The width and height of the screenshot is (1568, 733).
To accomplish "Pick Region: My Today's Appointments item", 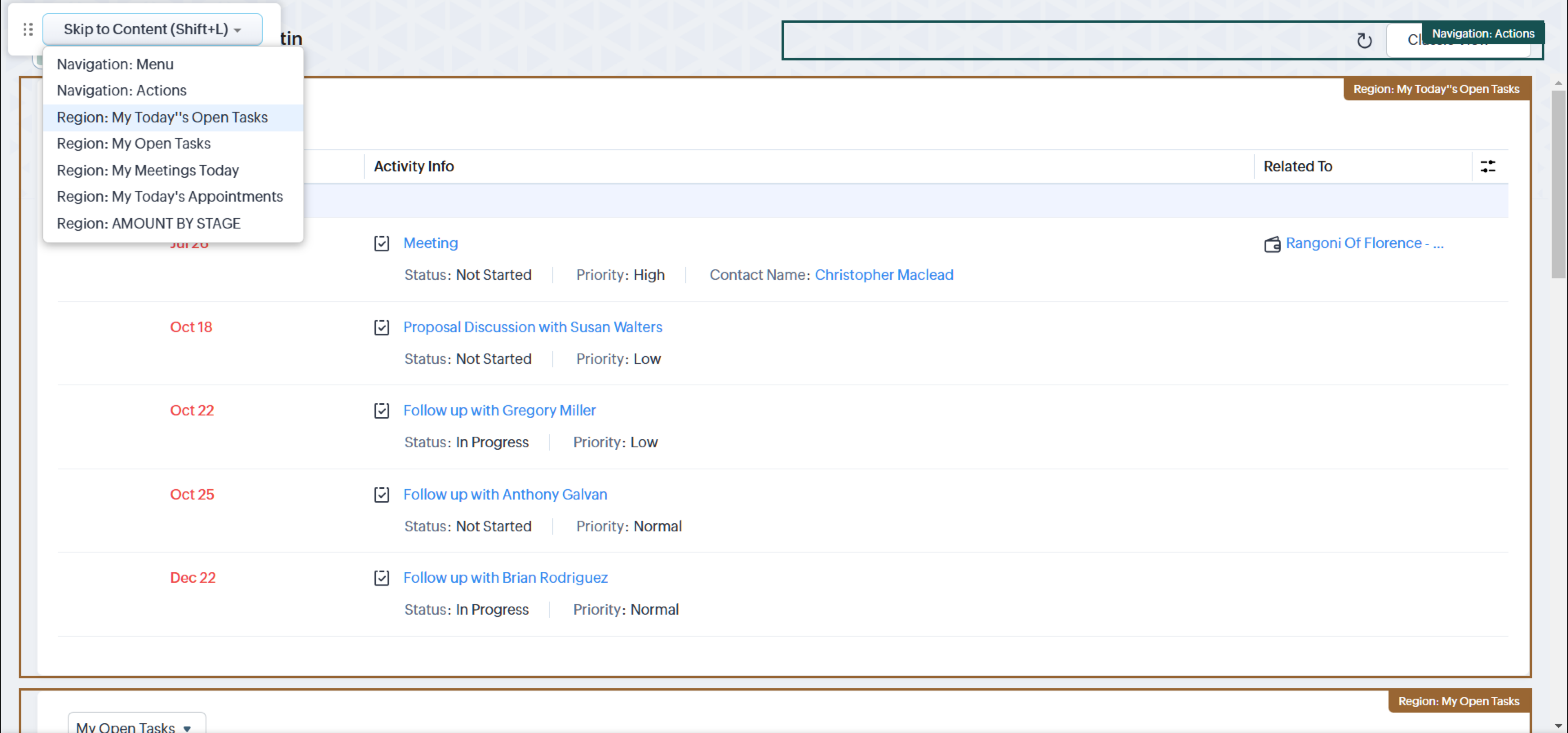I will click(x=170, y=197).
